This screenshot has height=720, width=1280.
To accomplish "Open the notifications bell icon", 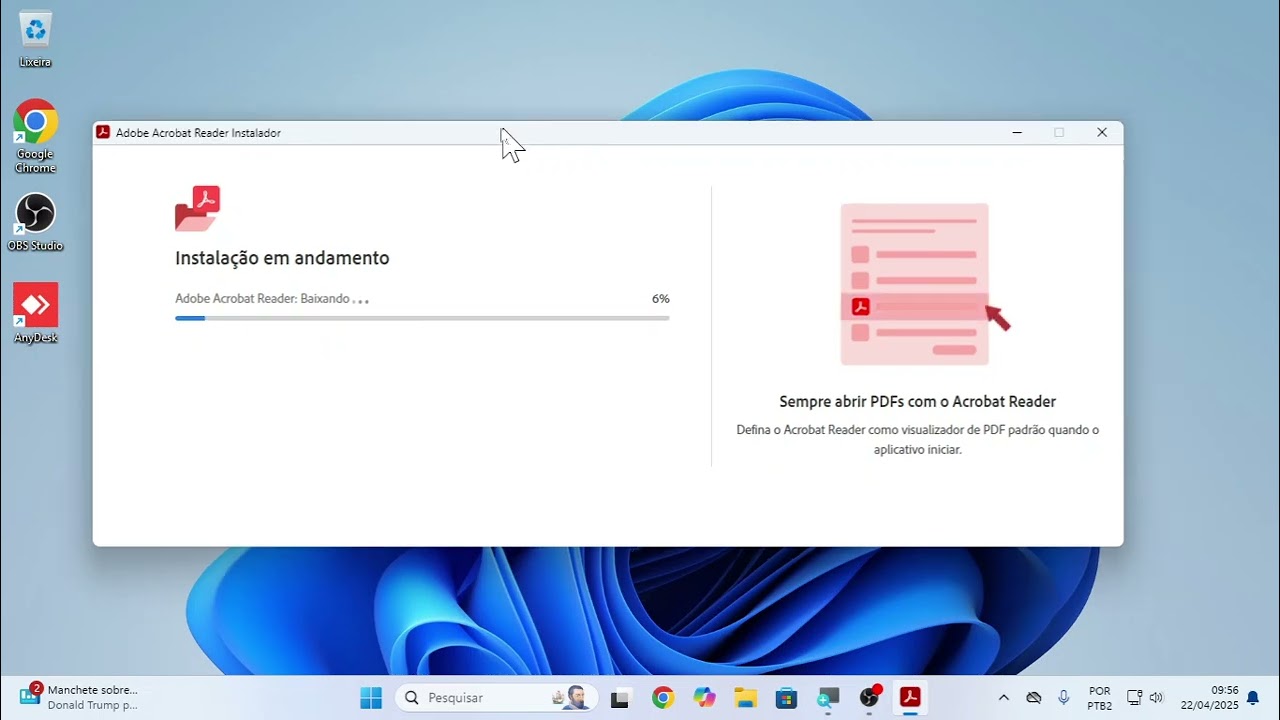I will (1253, 698).
